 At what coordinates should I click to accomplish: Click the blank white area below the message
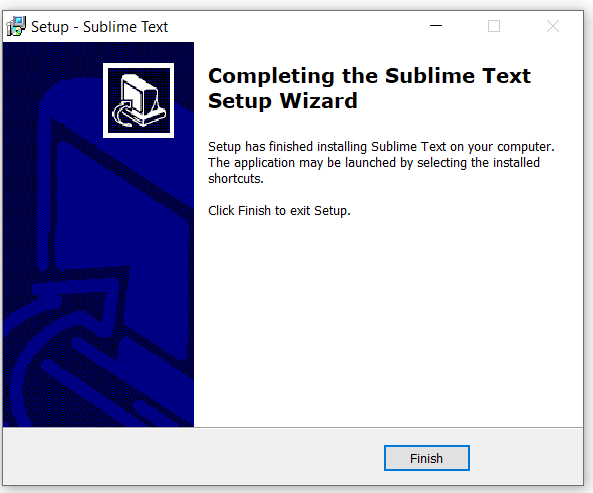[388, 321]
